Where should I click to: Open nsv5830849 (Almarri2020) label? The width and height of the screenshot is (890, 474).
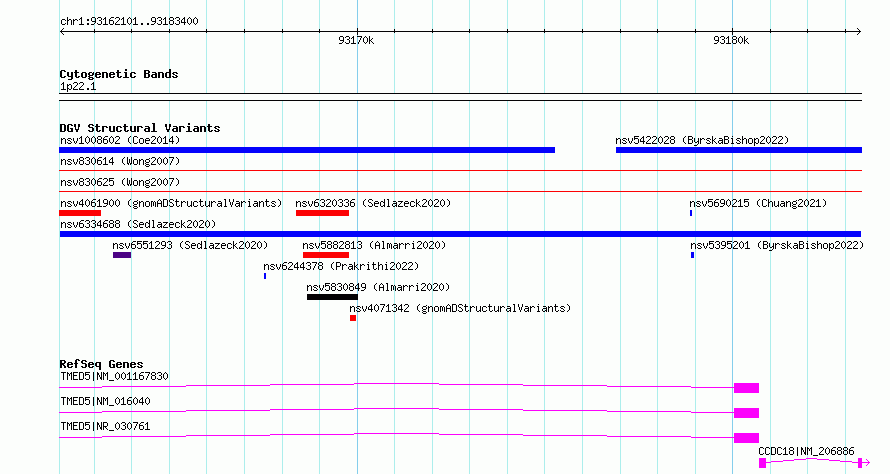(x=378, y=287)
